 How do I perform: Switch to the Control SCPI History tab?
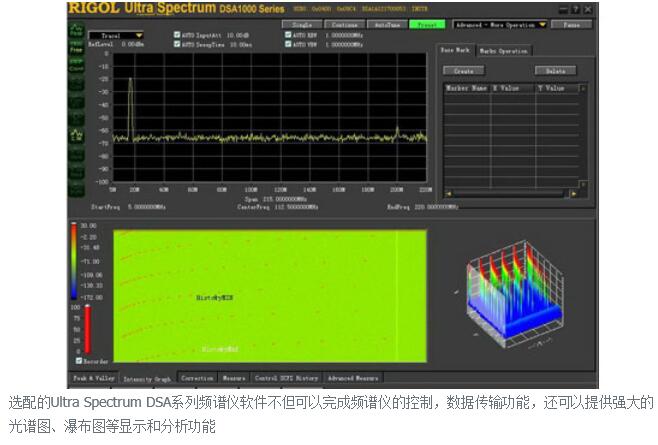(286, 379)
